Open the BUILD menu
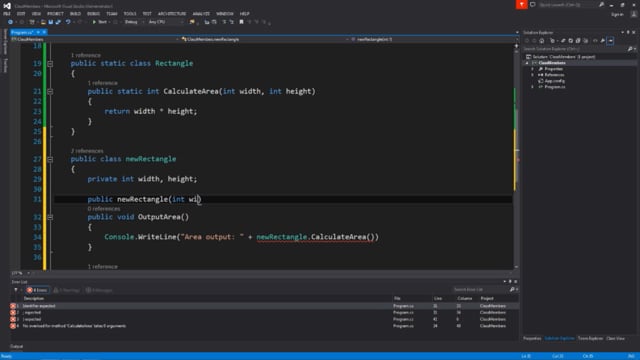 point(75,13)
